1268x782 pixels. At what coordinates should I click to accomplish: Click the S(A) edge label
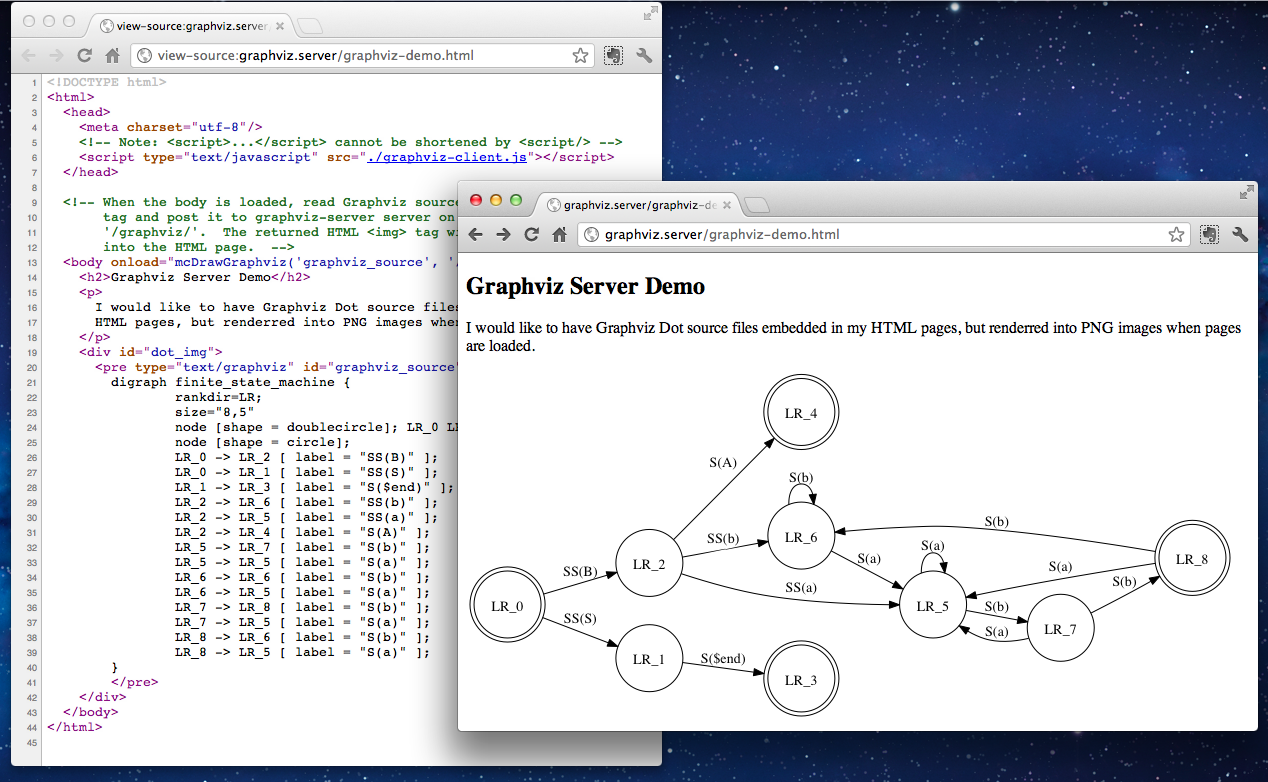(723, 462)
